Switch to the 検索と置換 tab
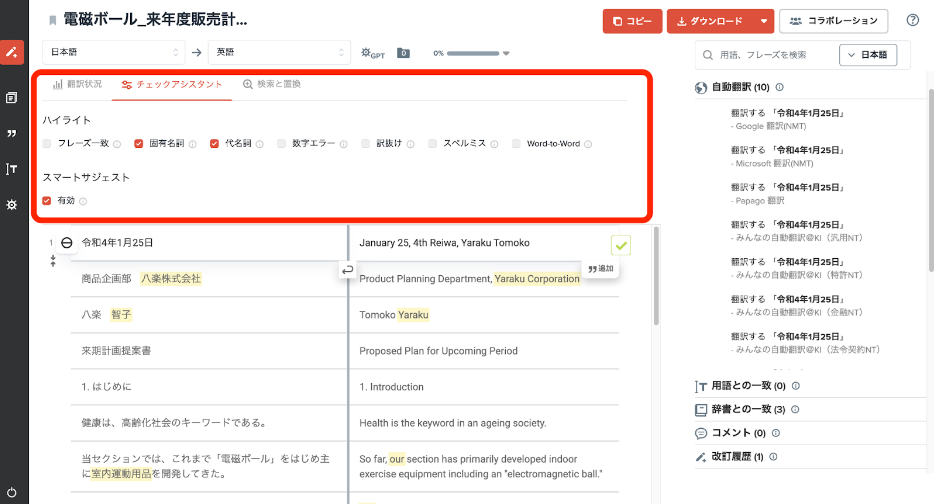Image resolution: width=948 pixels, height=504 pixels. click(x=271, y=85)
